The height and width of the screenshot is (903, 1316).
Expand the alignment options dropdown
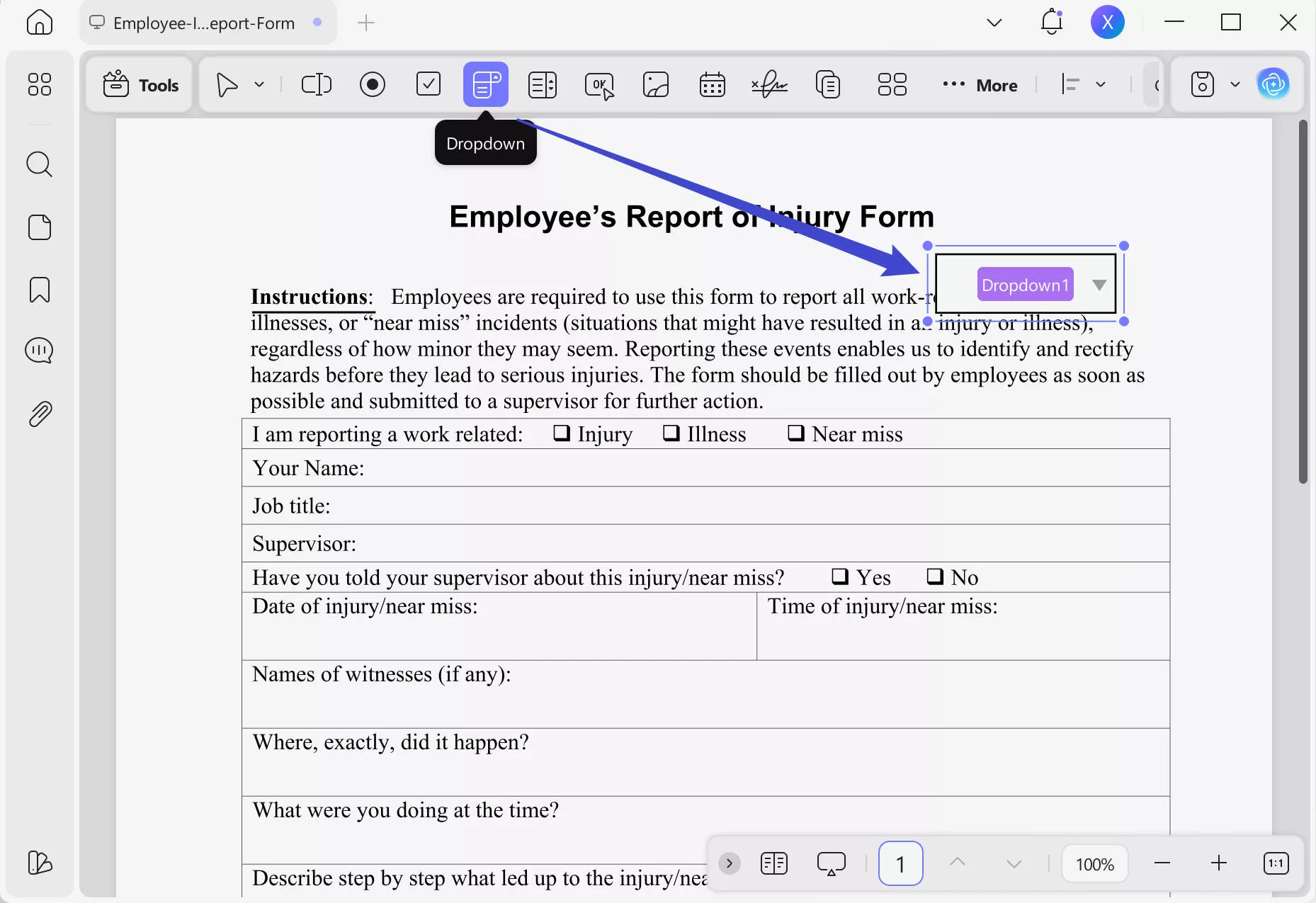[x=1101, y=84]
